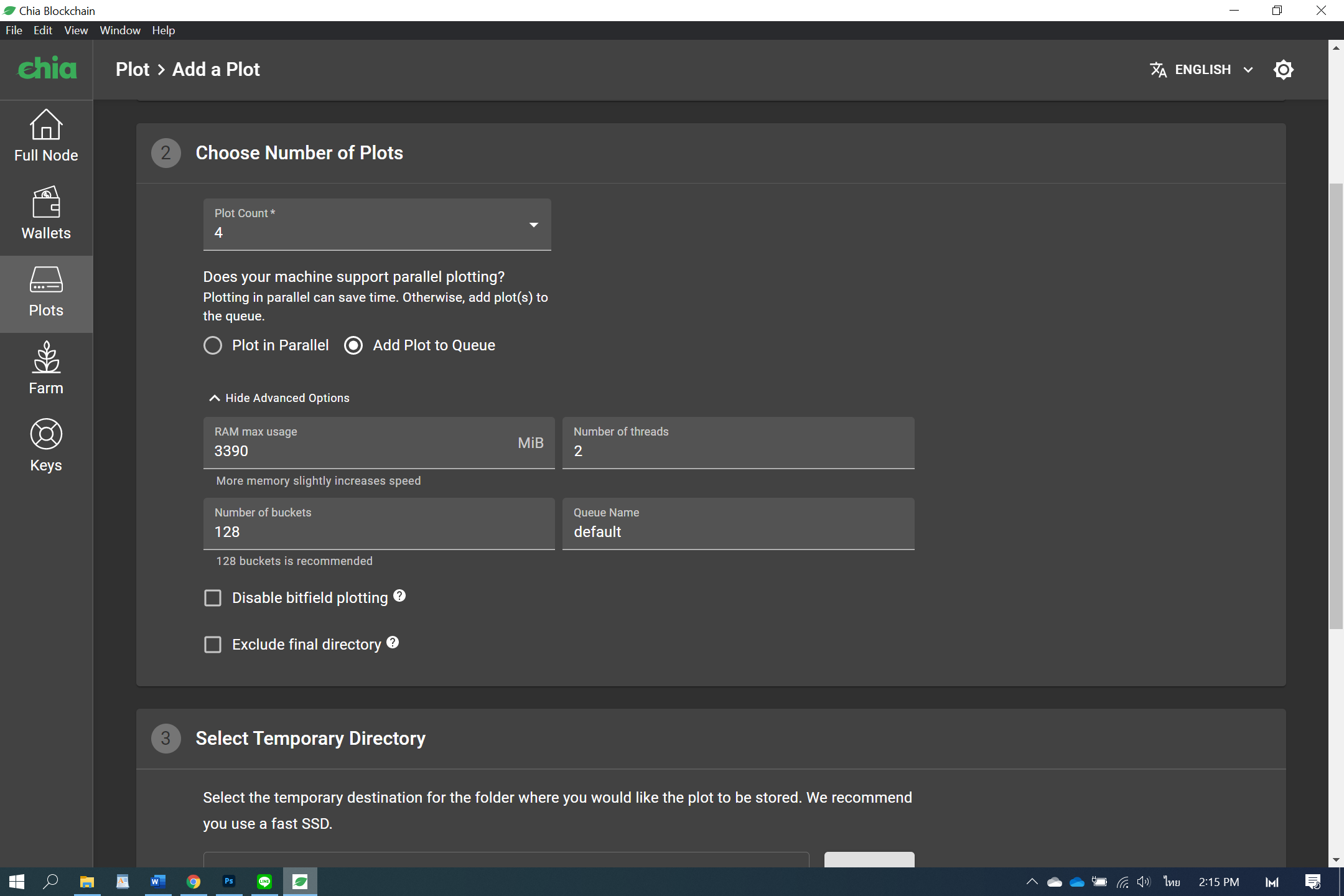The image size is (1344, 896).
Task: Click Chia app icon in taskbar
Action: click(300, 882)
